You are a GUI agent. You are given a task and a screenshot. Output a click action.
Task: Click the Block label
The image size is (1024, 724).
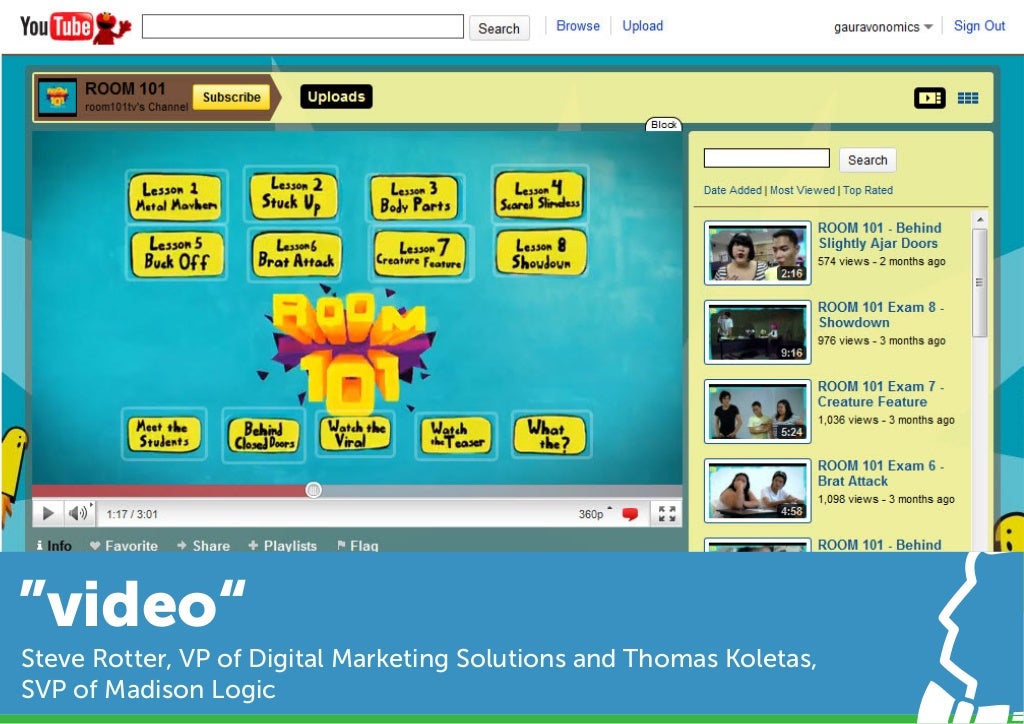pos(664,124)
